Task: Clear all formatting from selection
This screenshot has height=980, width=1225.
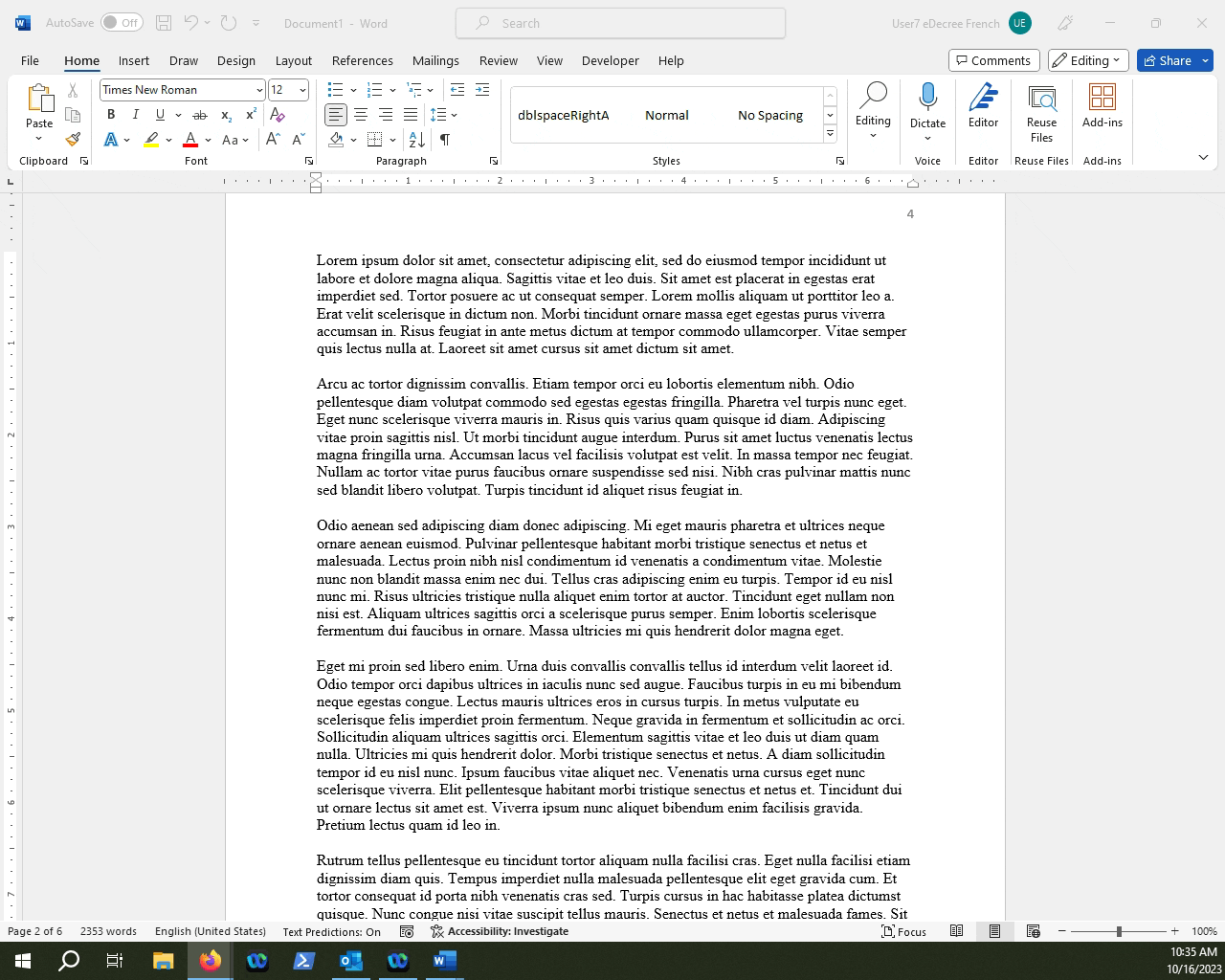Action: [x=278, y=115]
